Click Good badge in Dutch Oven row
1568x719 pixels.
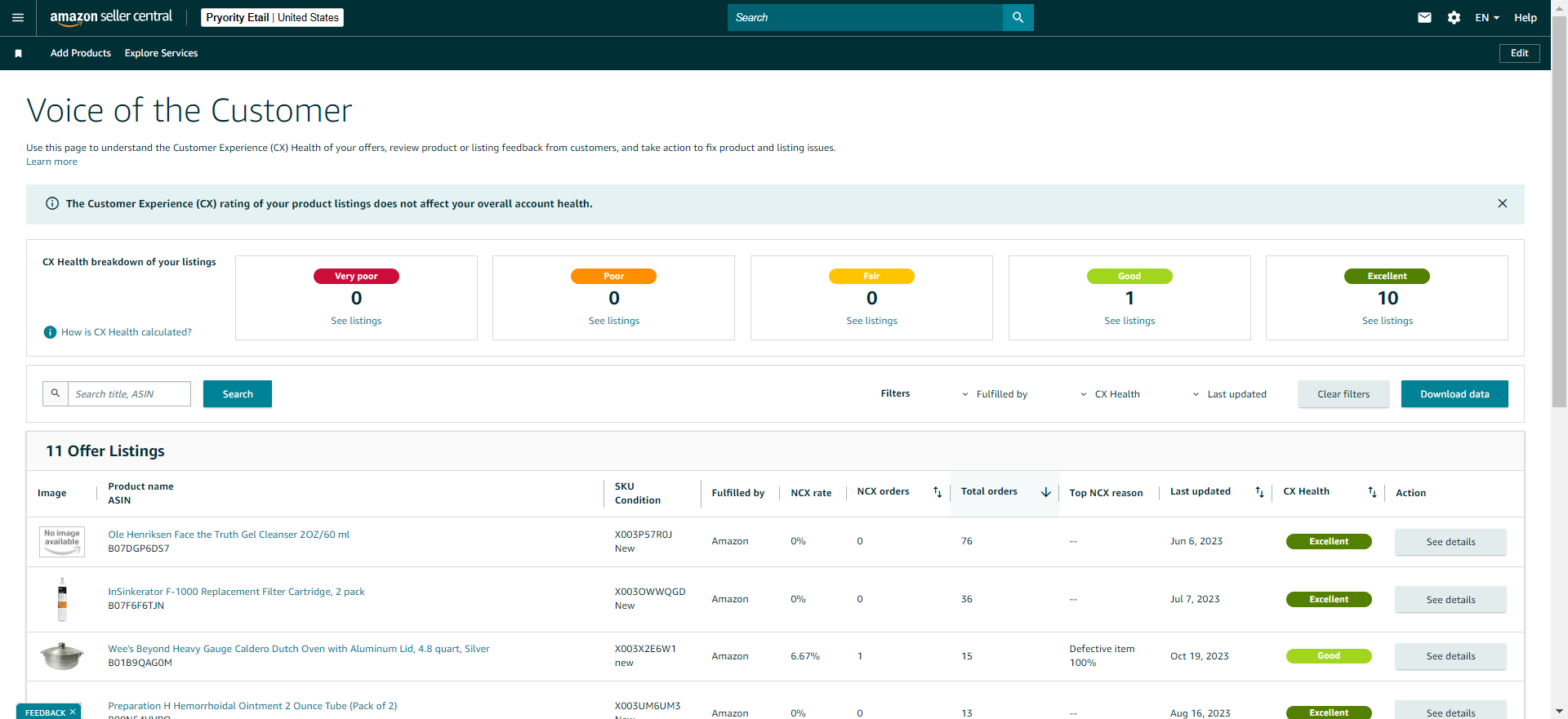point(1329,656)
